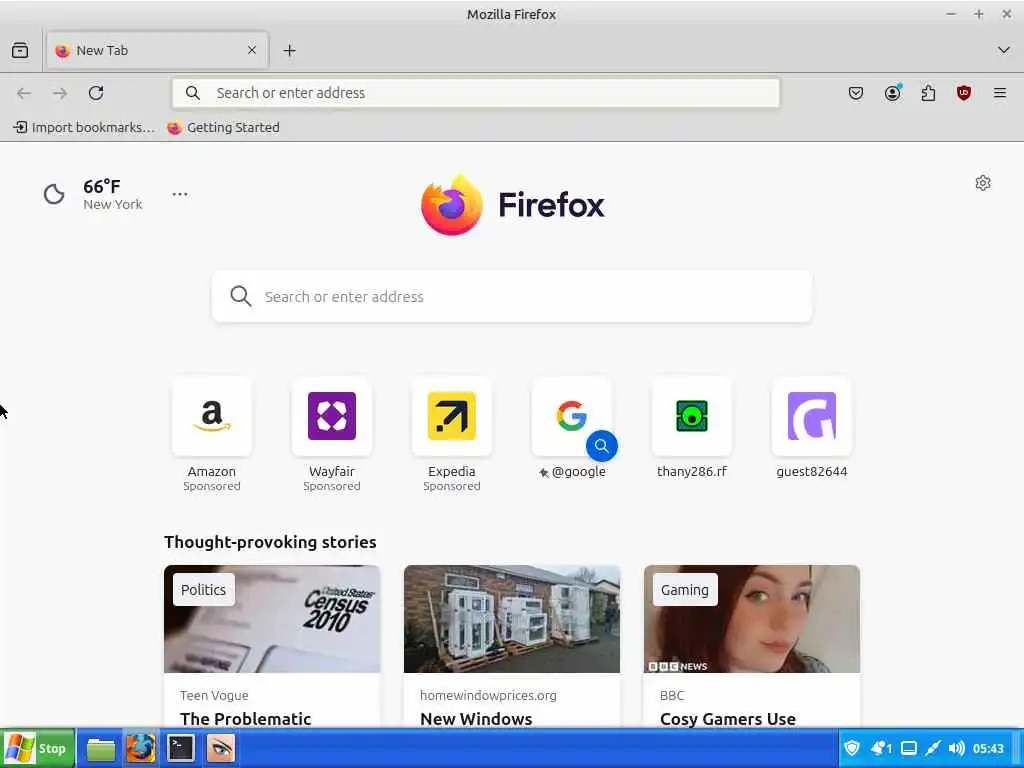
Task: Open the Extensions puzzle icon
Action: 928,93
